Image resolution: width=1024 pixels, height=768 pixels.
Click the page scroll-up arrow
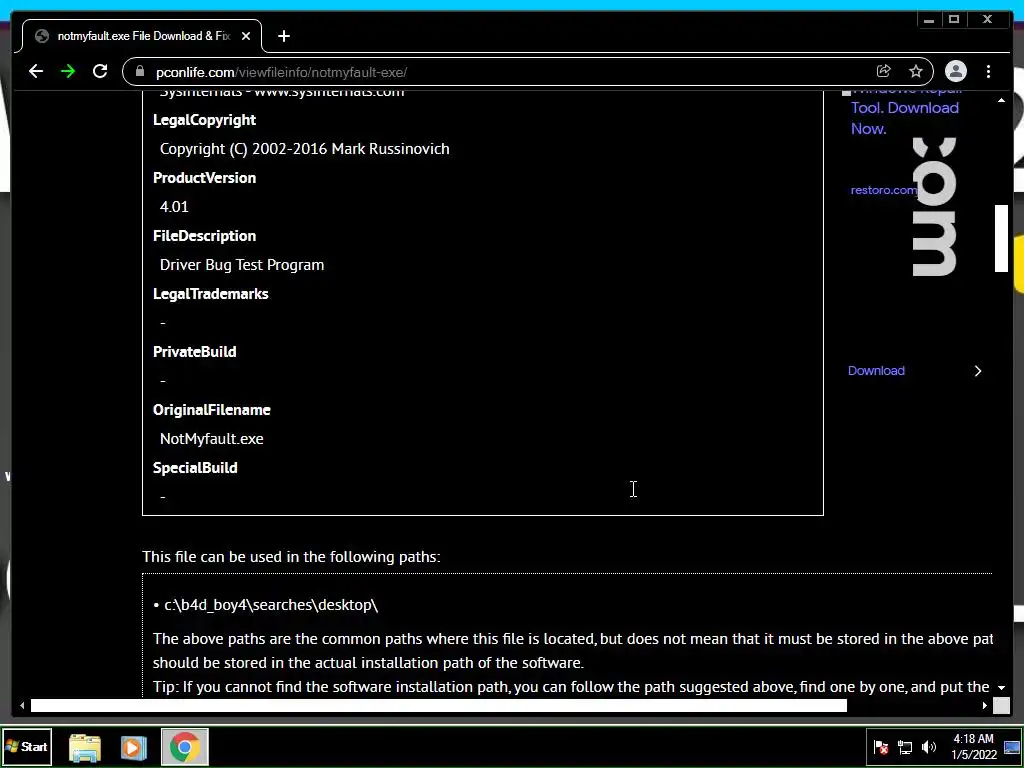[x=1001, y=100]
